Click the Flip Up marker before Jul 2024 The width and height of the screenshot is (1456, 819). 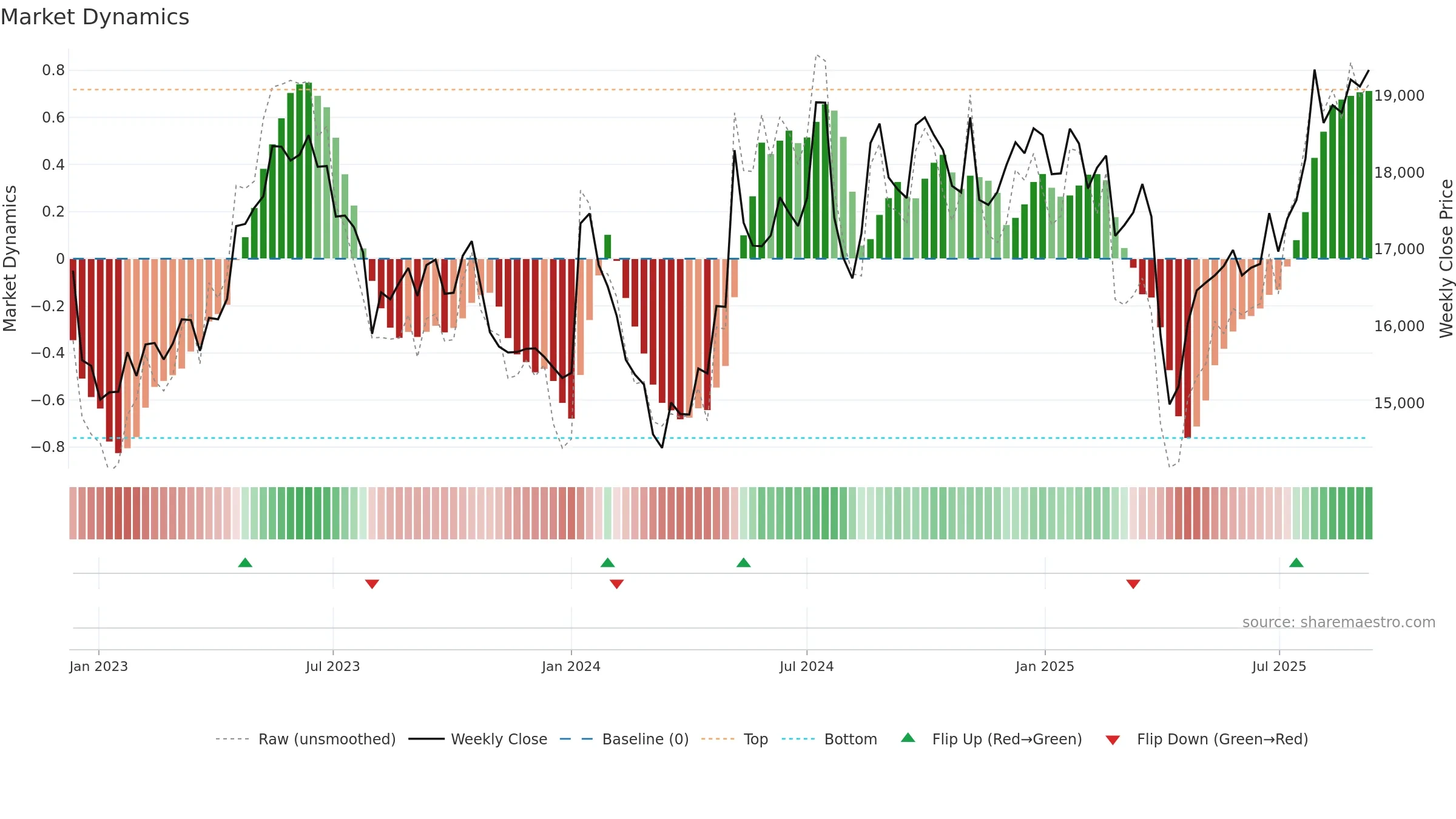[x=744, y=562]
